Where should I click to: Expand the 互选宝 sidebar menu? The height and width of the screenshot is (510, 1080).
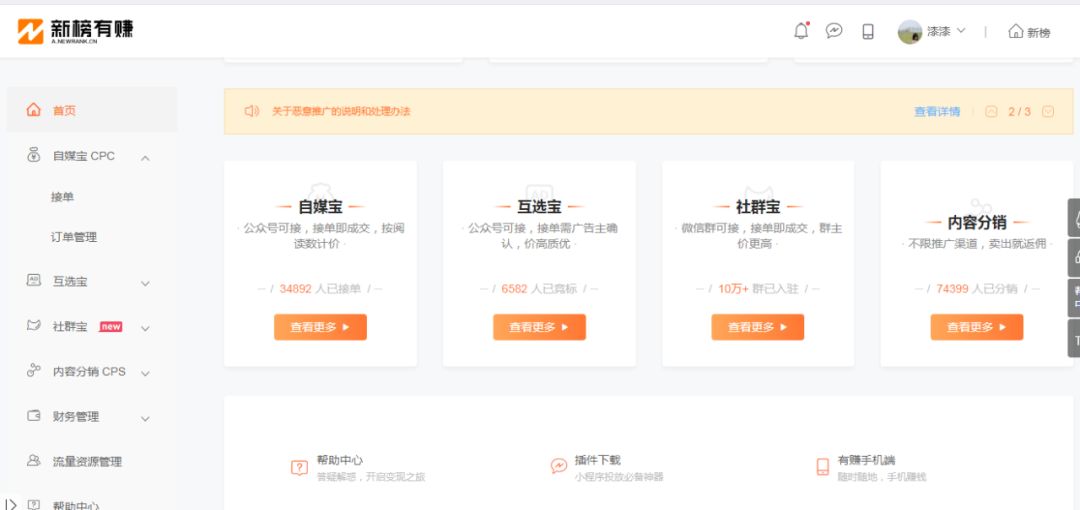point(145,283)
